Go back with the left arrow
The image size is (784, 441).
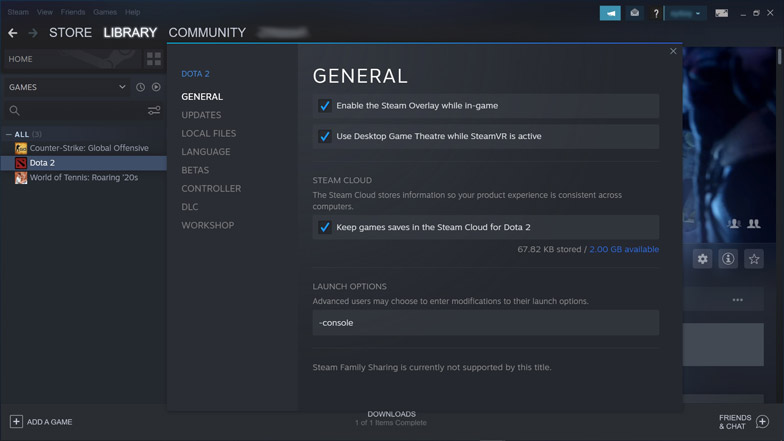[x=12, y=33]
